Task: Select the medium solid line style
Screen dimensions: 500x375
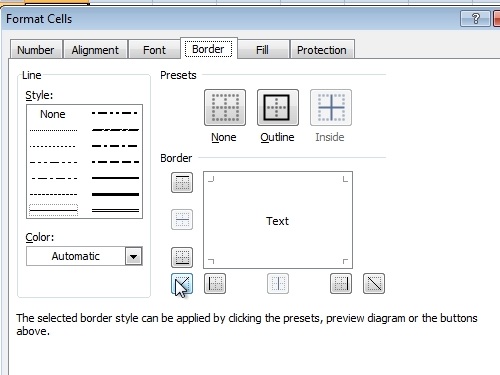Action: pyautogui.click(x=115, y=178)
